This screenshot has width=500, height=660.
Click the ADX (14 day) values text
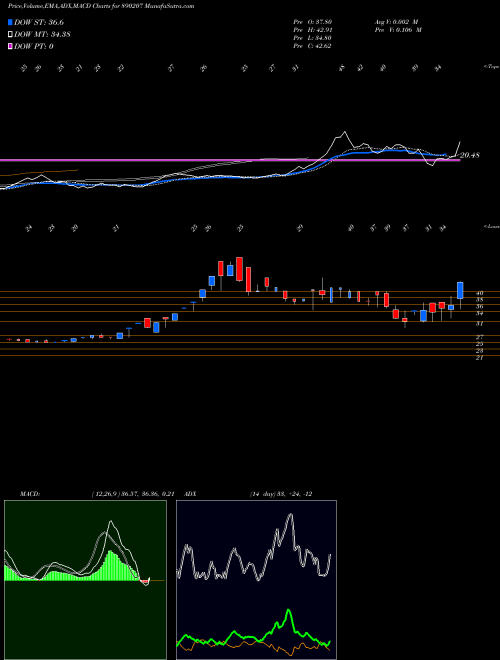pos(281,494)
